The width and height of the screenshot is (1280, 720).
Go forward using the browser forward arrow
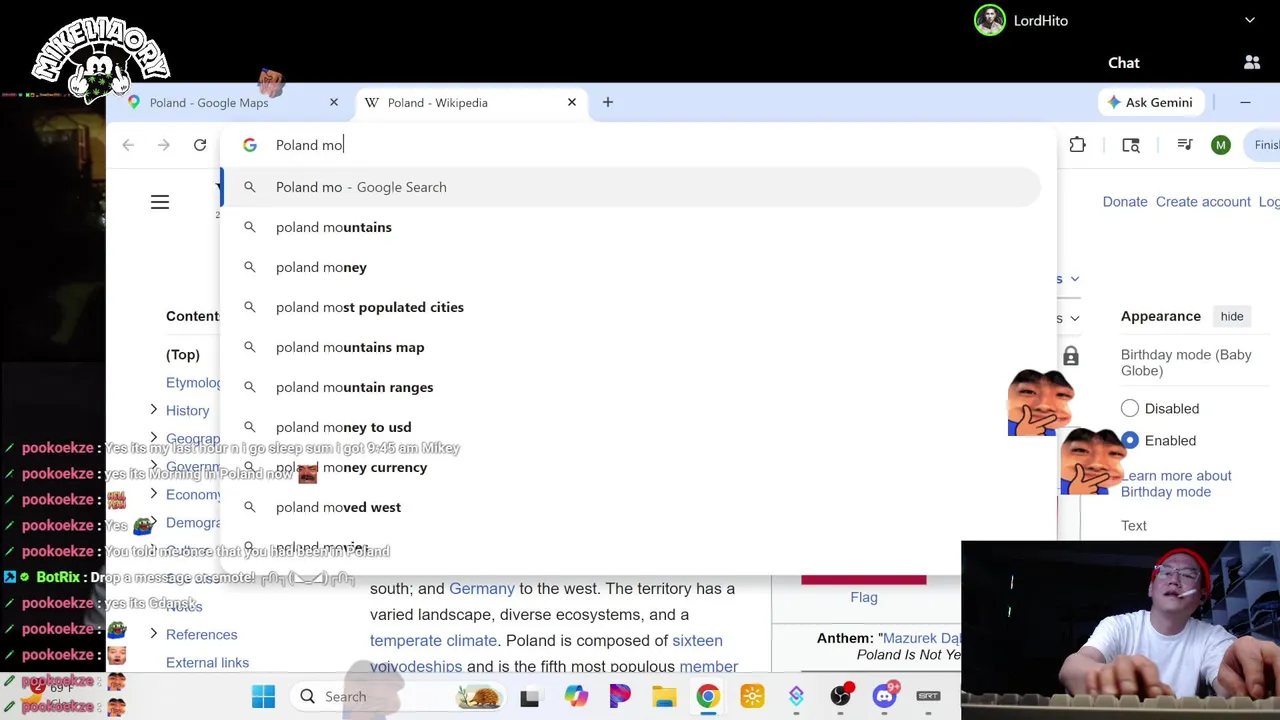(x=164, y=145)
